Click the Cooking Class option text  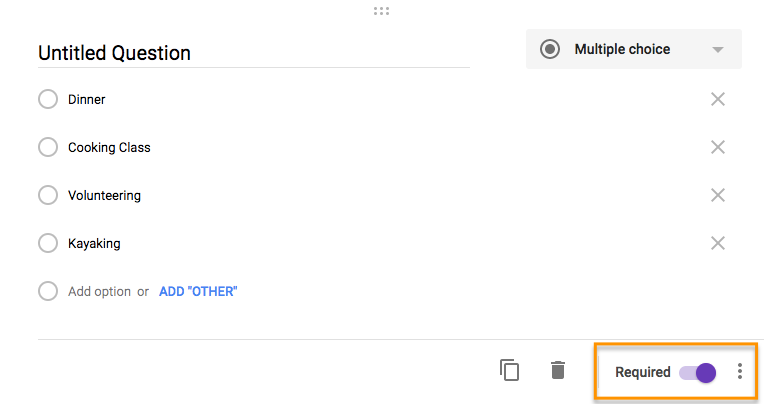pyautogui.click(x=109, y=147)
